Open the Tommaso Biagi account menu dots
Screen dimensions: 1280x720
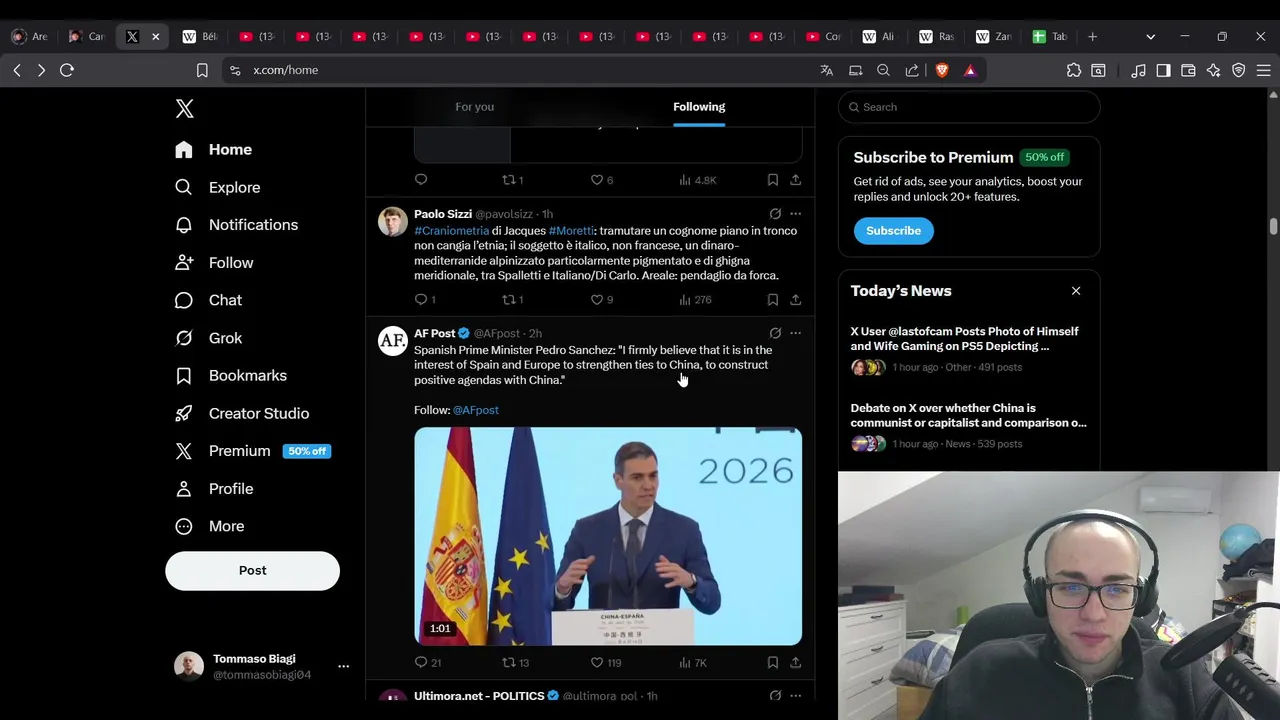(343, 666)
